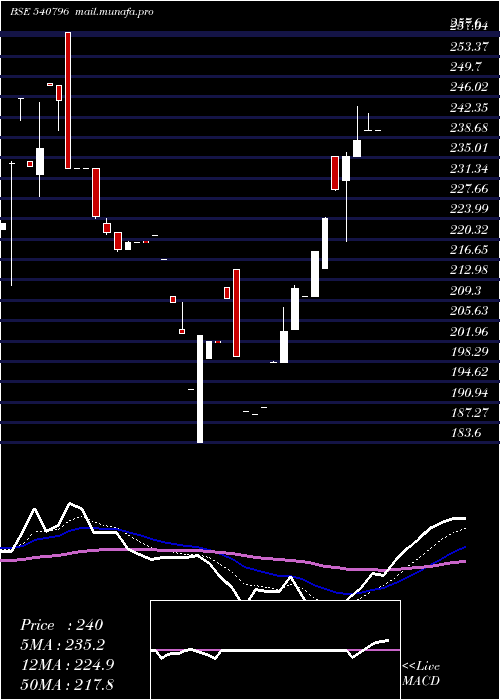Click the 216.65 price axis label

pyautogui.click(x=469, y=250)
